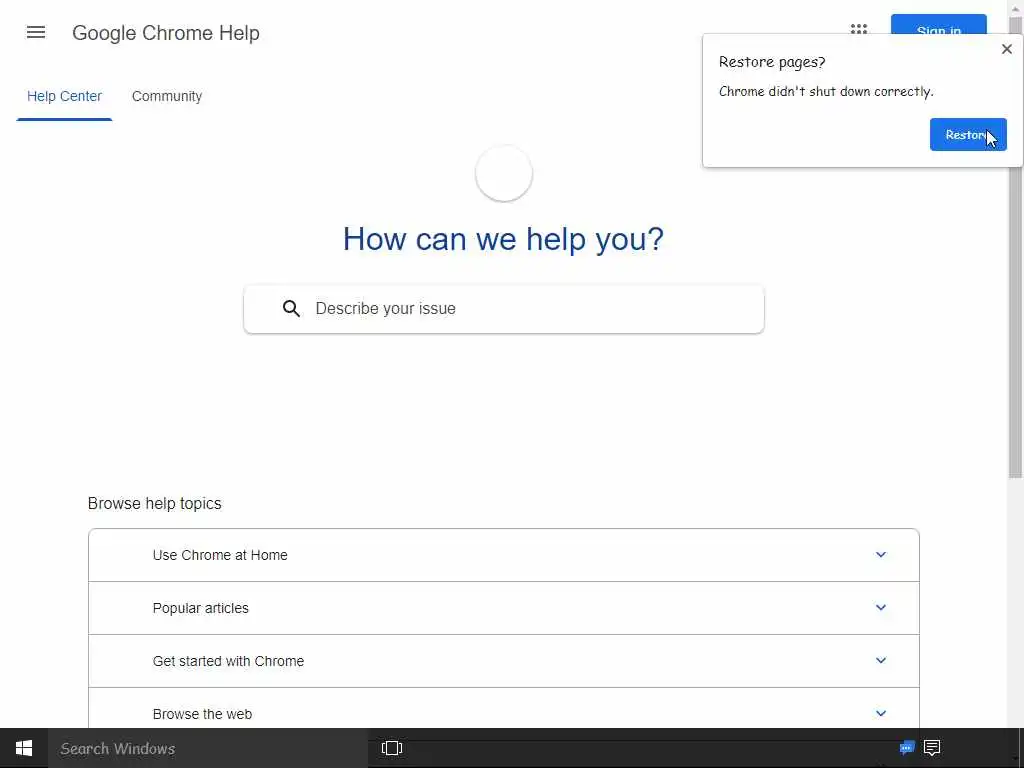The width and height of the screenshot is (1024, 768).
Task: Open the Action Center notifications icon
Action: click(x=932, y=748)
